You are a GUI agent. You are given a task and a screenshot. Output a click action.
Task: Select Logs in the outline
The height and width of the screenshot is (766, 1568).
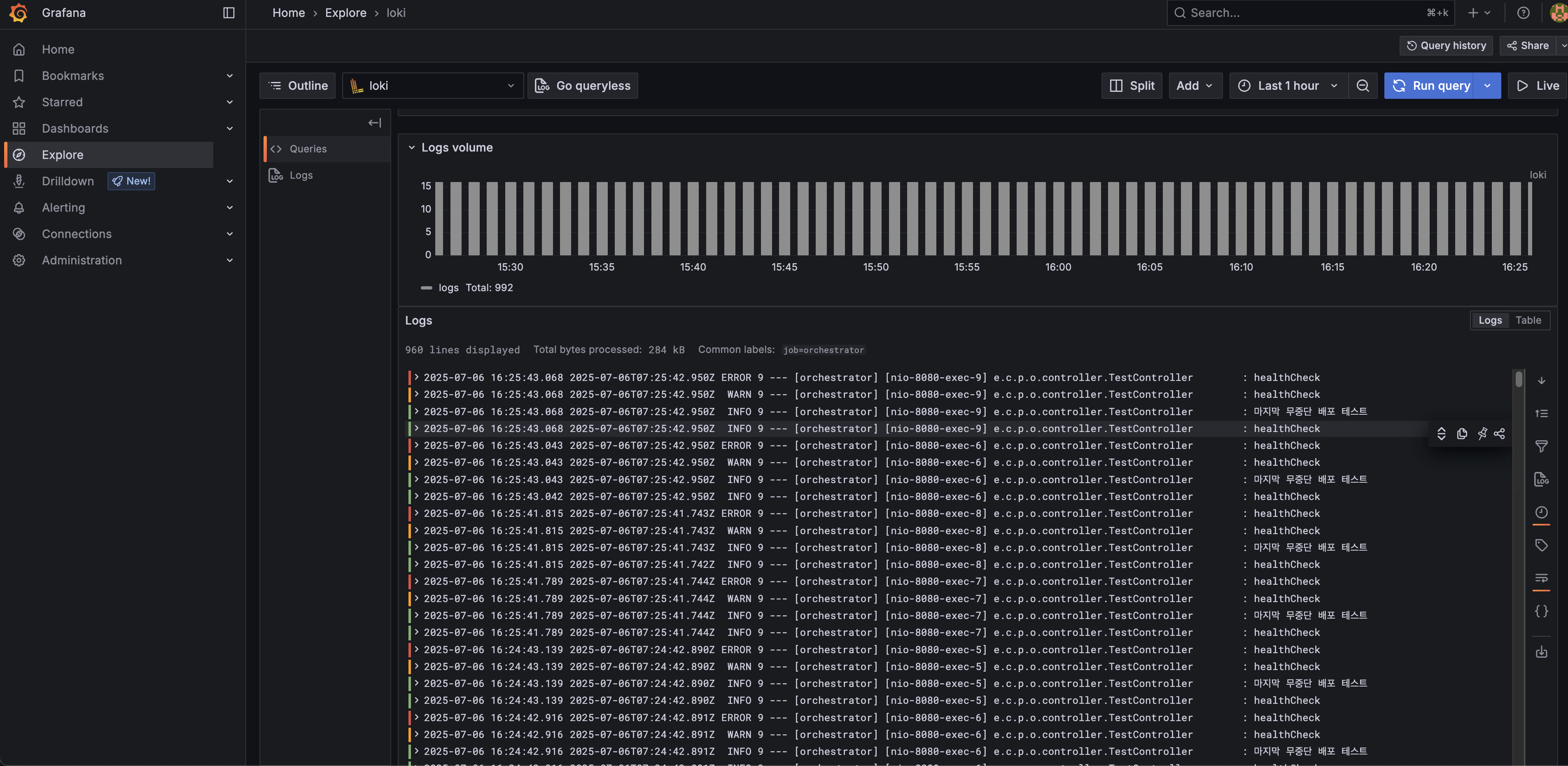327,175
